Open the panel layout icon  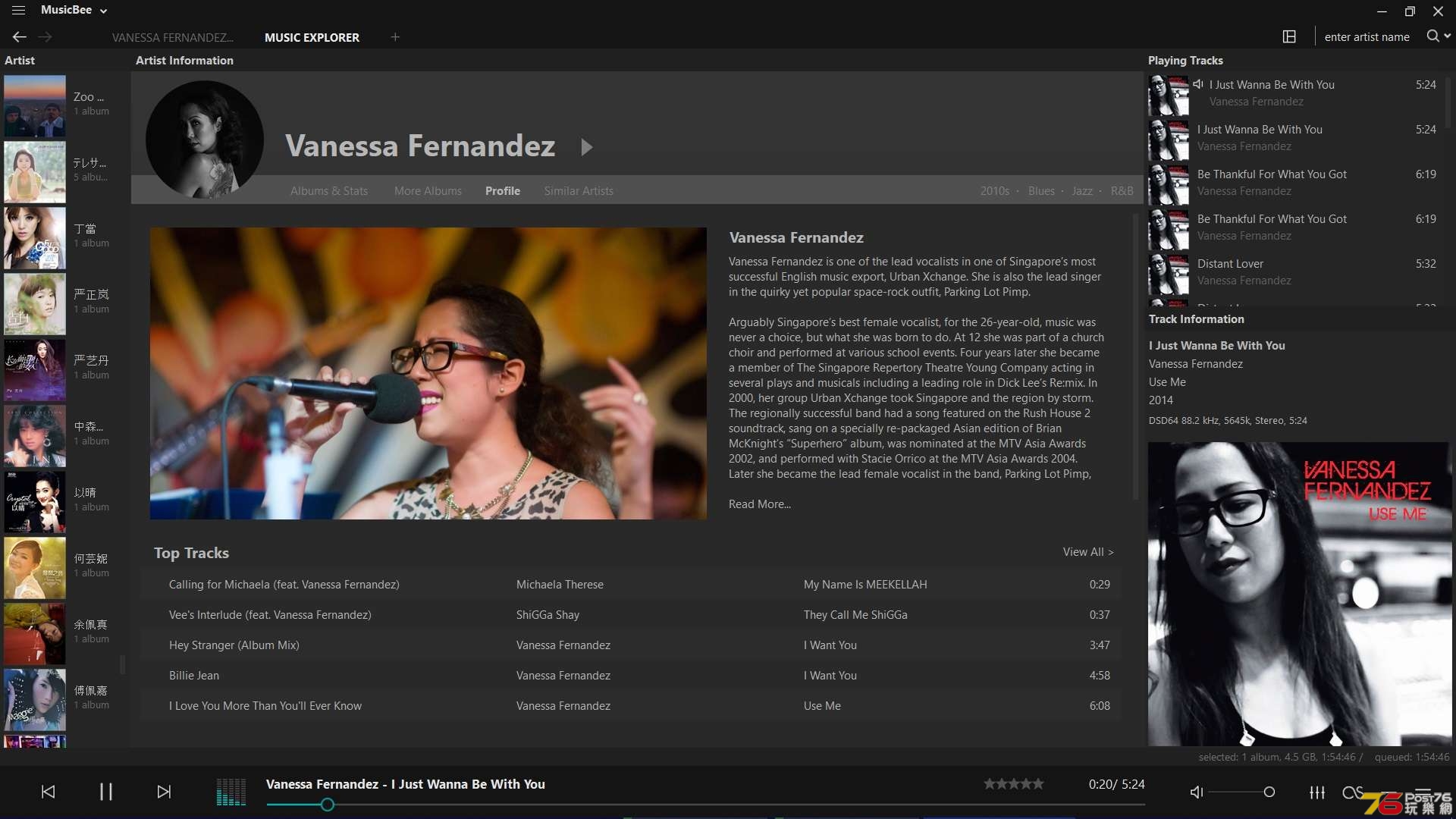point(1289,36)
